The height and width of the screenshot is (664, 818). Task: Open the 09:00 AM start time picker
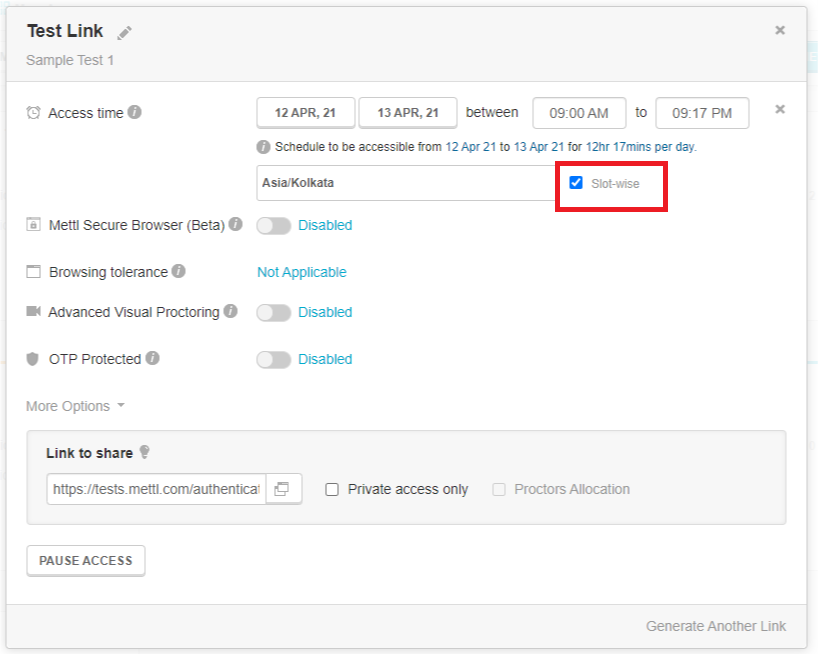click(x=578, y=112)
